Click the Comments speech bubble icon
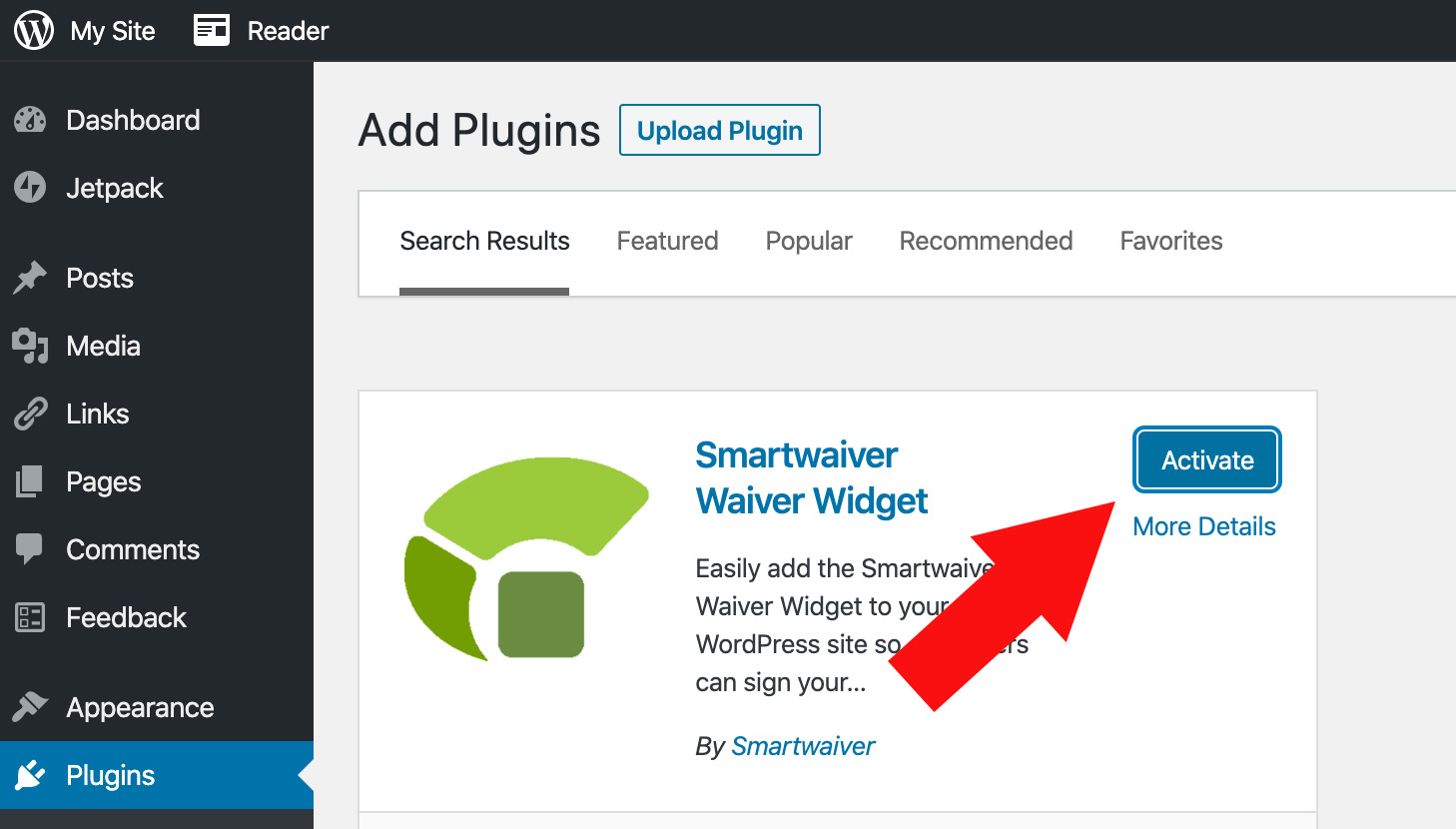The image size is (1456, 829). (30, 549)
